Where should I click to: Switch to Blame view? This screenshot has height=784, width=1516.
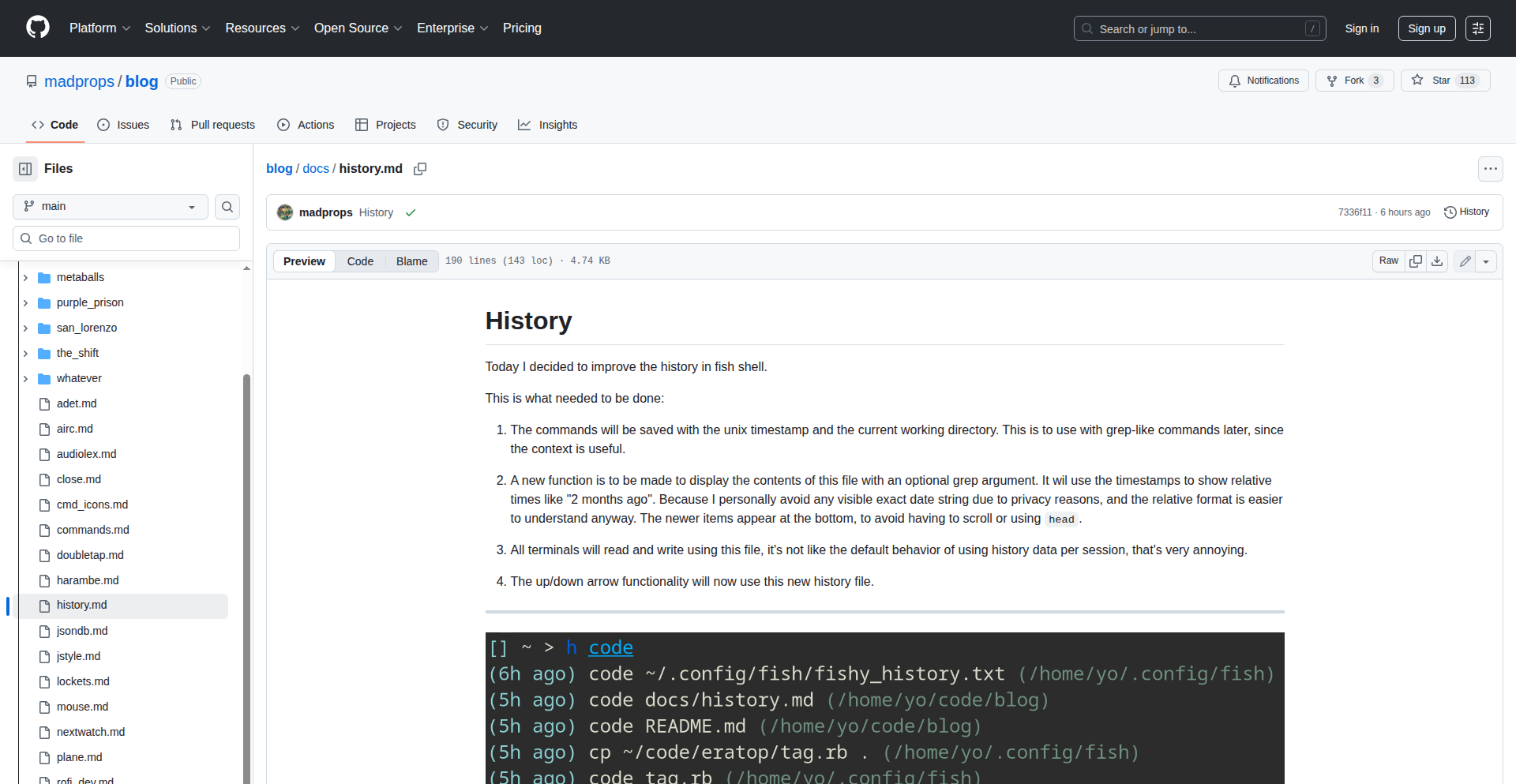[x=411, y=261]
